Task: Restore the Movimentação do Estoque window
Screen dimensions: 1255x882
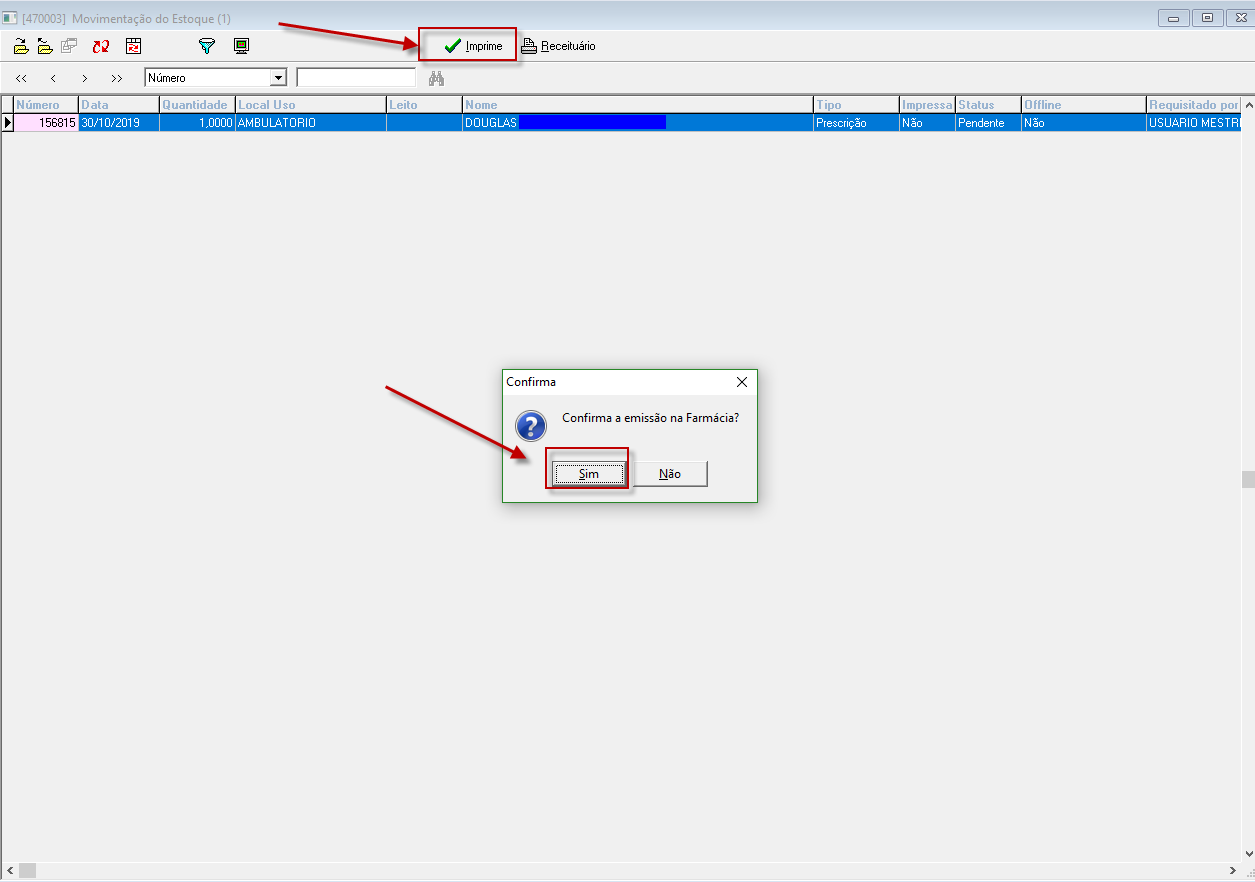Action: point(1207,18)
